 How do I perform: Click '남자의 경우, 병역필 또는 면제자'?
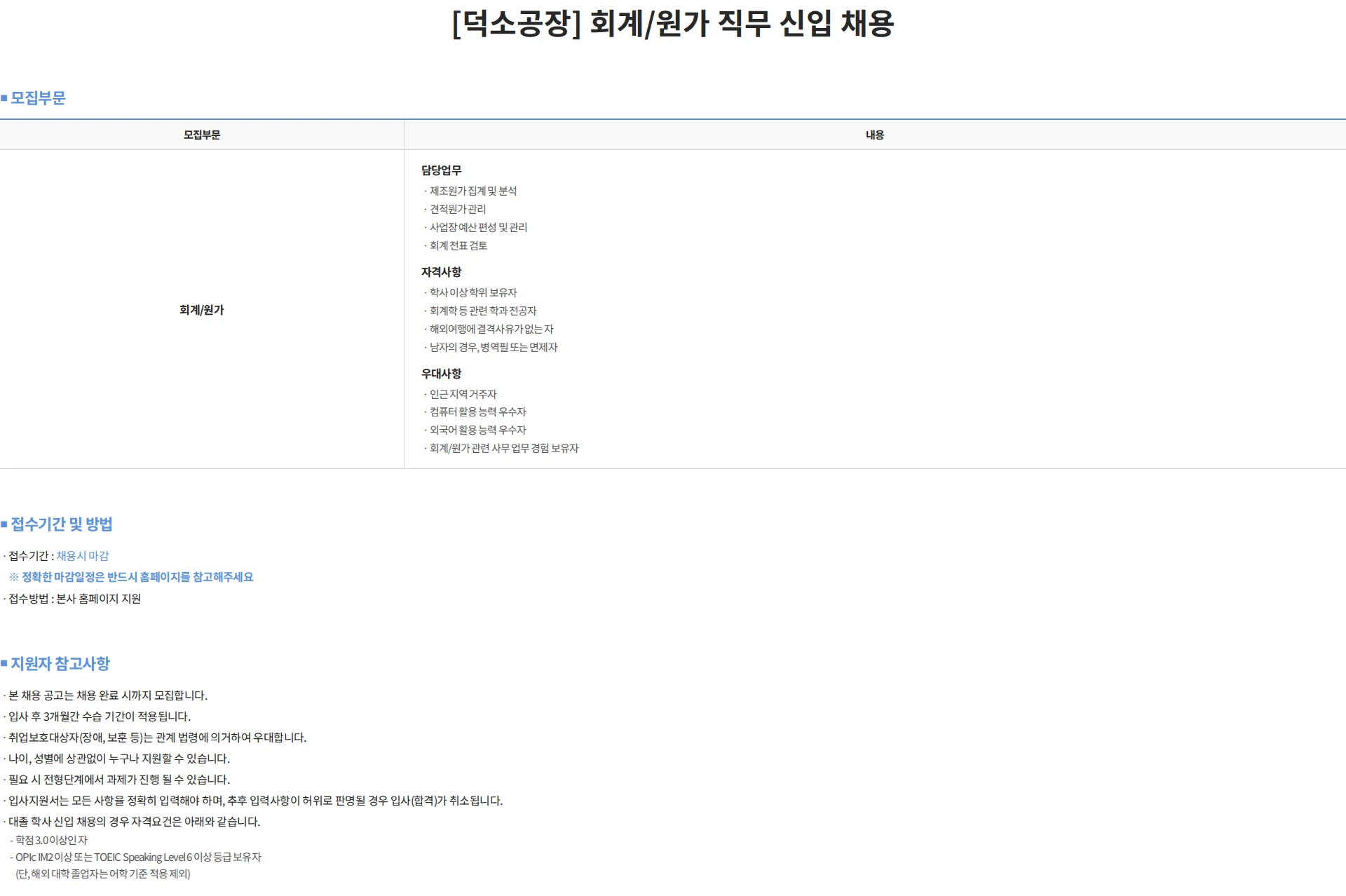(494, 347)
